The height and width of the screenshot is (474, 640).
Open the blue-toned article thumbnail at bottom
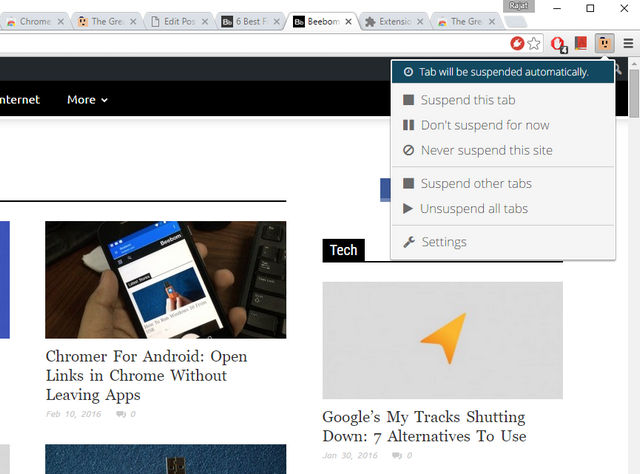[166, 459]
